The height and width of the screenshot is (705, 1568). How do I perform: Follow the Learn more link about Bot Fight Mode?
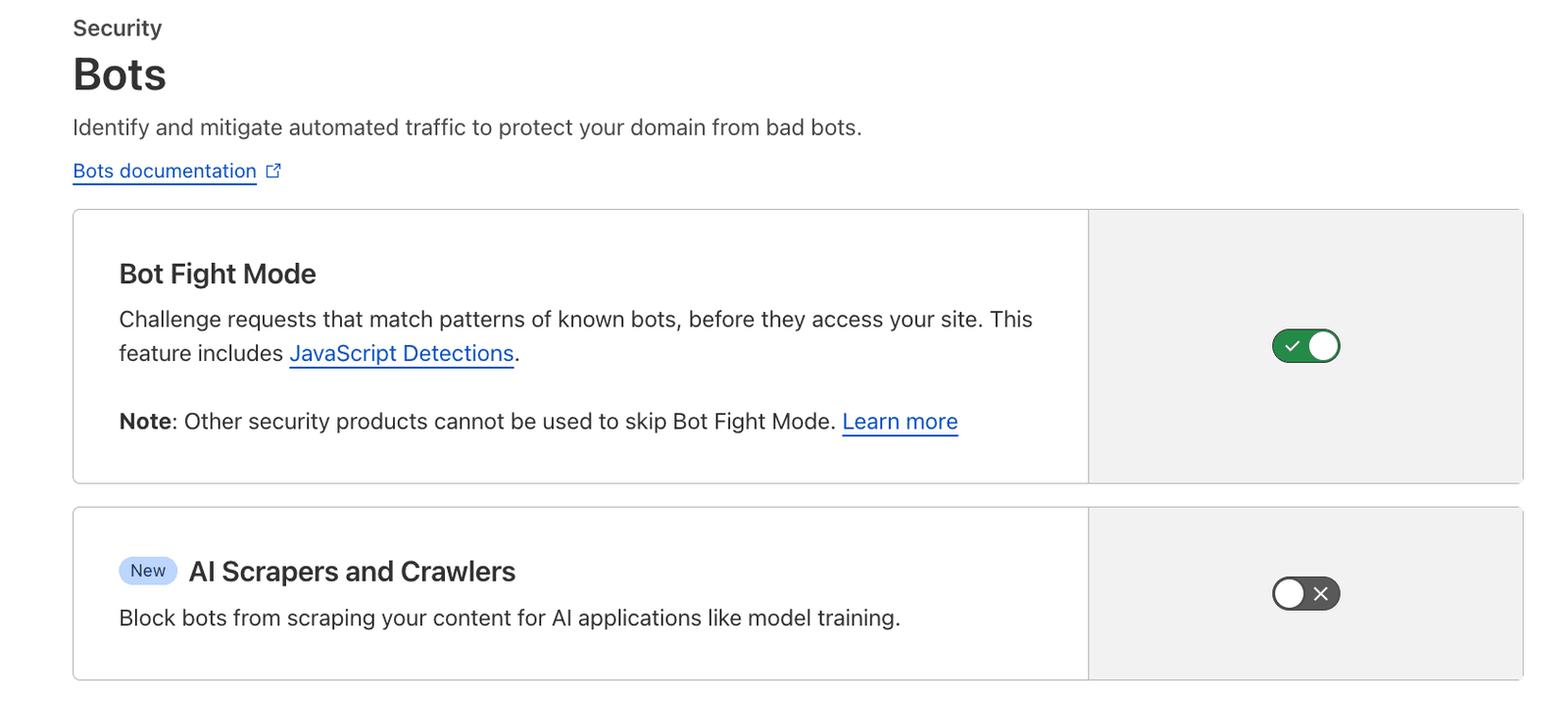[900, 421]
